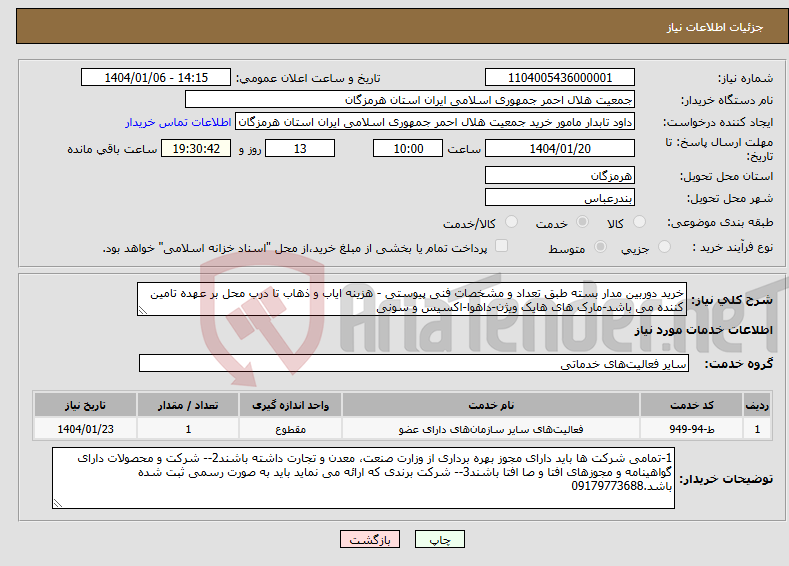The height and width of the screenshot is (566, 789).
Task: Click the نام خدمت column header
Action: coord(491,405)
